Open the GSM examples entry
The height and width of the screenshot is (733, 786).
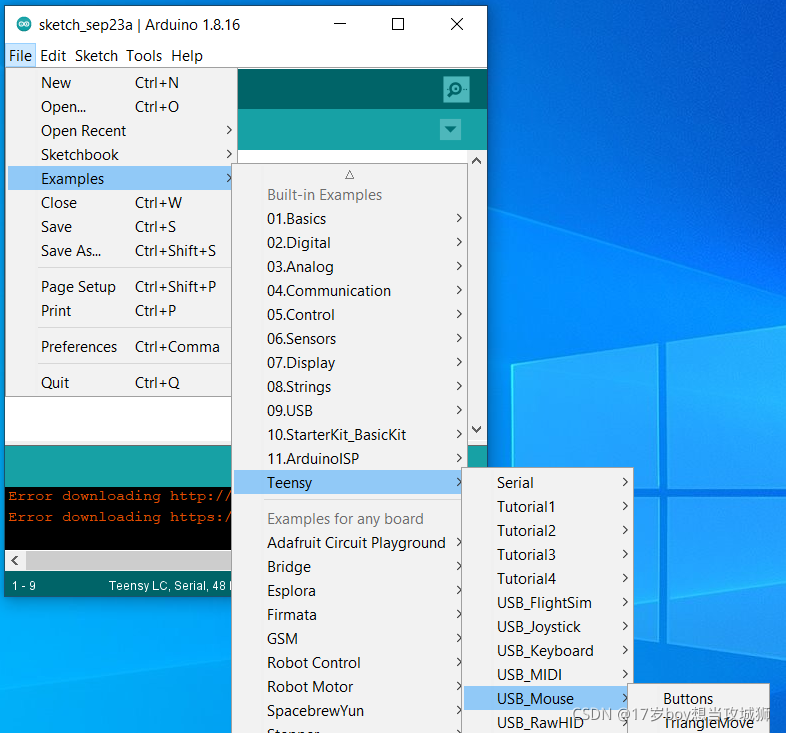[x=348, y=639]
